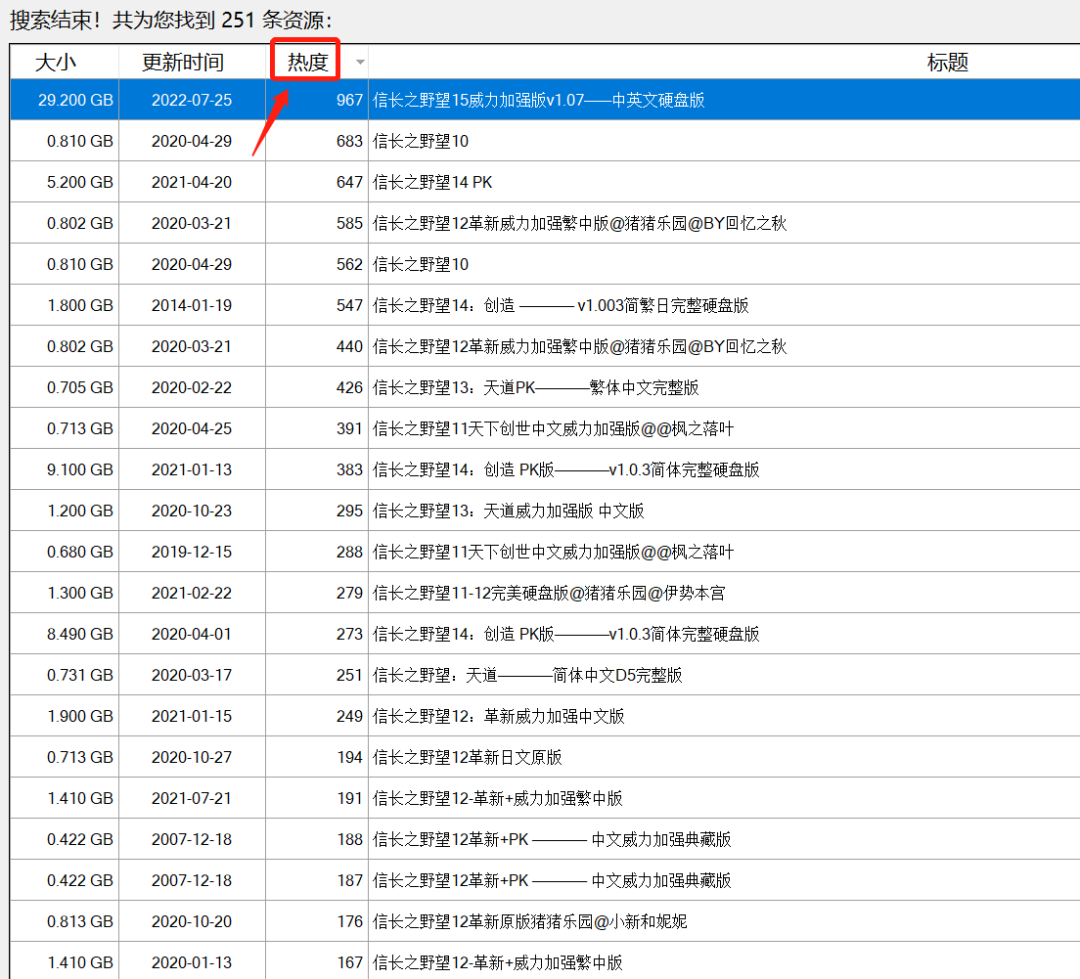
Task: Click the 2021-01-13 date cell
Action: [191, 470]
